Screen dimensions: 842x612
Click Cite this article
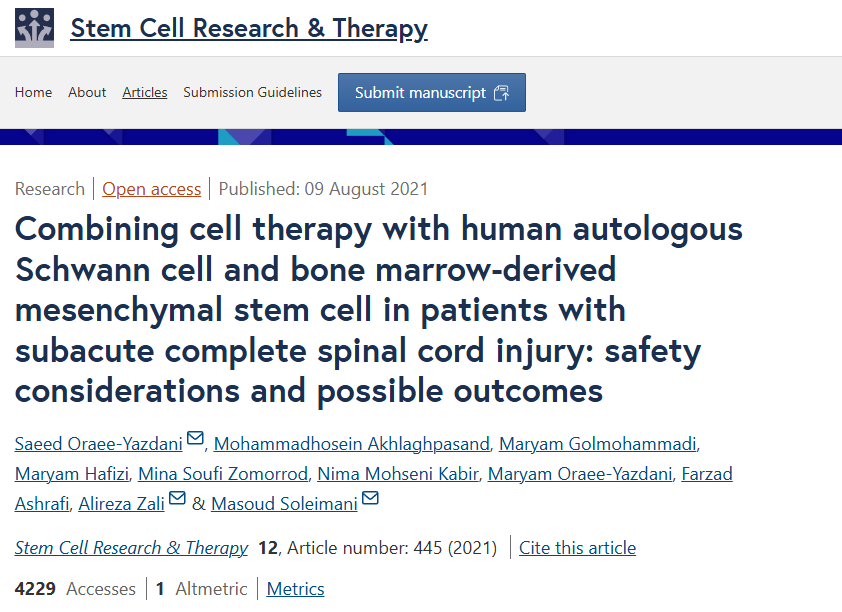click(x=577, y=547)
